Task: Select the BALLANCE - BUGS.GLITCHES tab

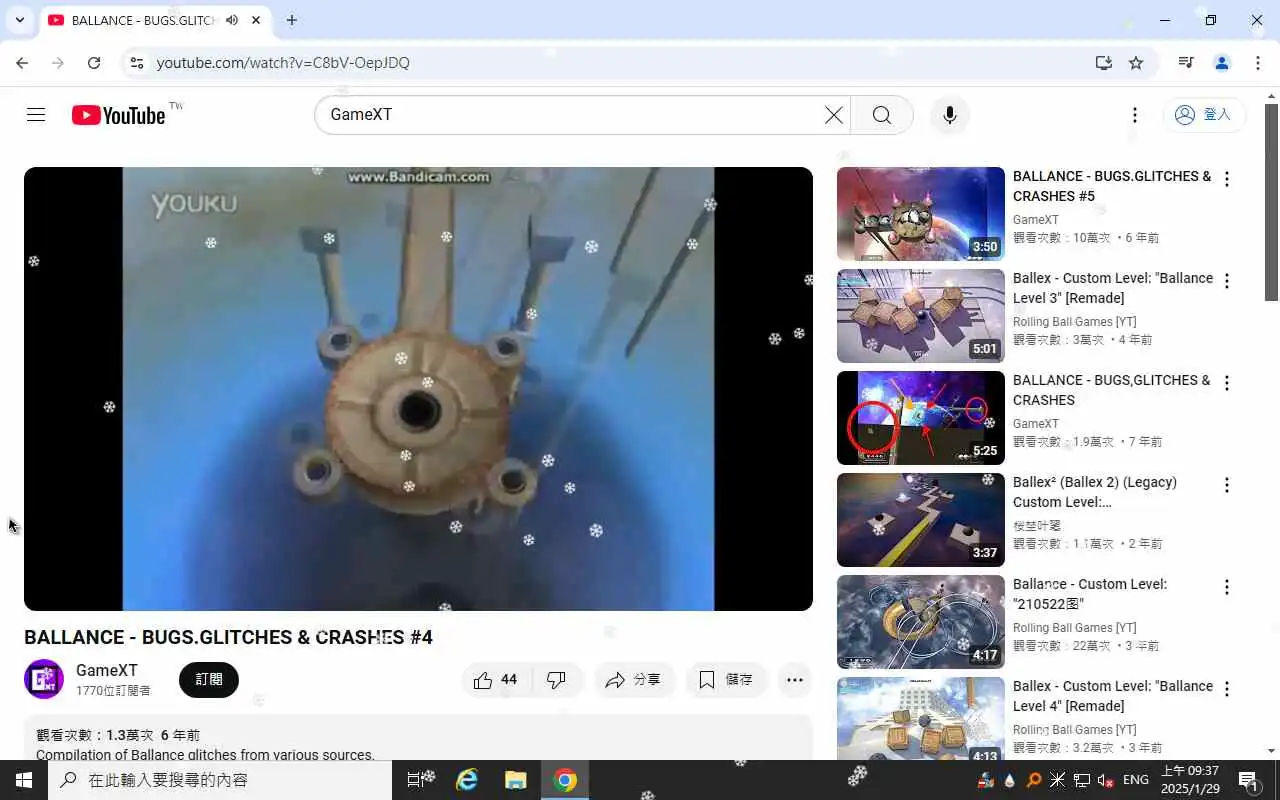Action: point(155,20)
